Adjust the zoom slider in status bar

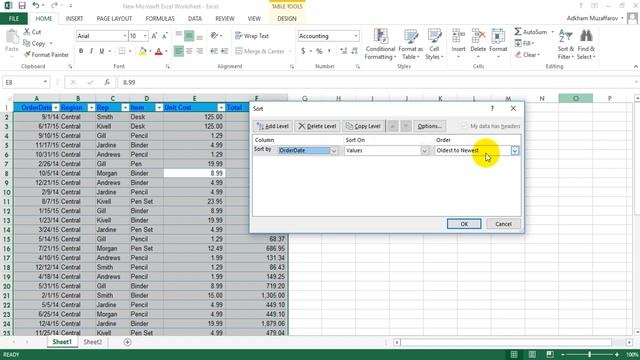pos(589,354)
